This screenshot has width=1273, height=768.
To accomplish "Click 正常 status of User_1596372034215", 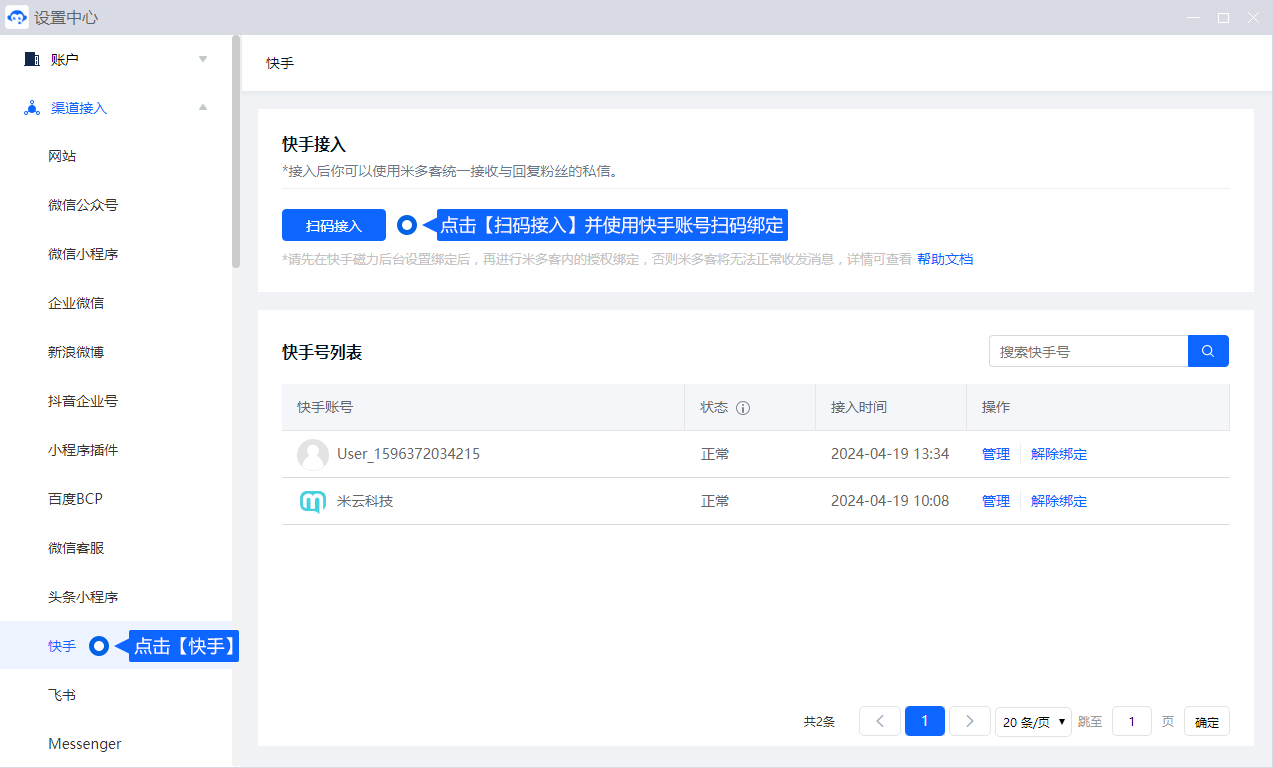I will click(715, 454).
